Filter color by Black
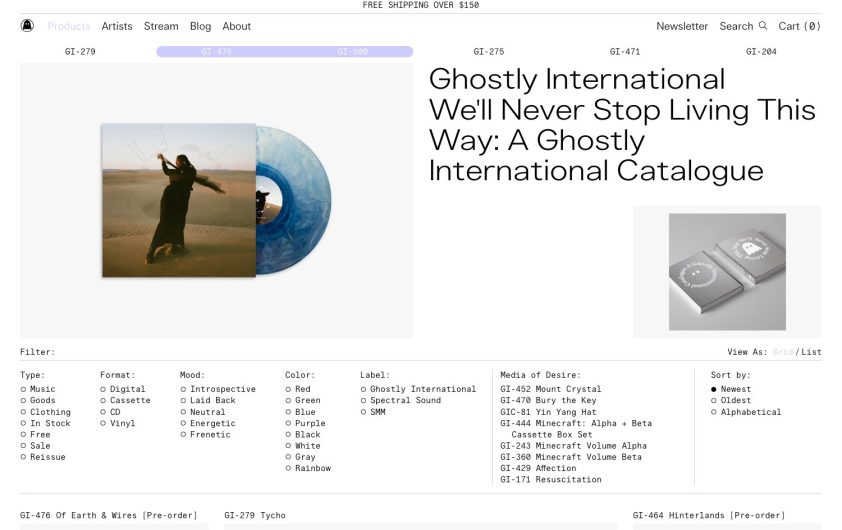 (303, 434)
